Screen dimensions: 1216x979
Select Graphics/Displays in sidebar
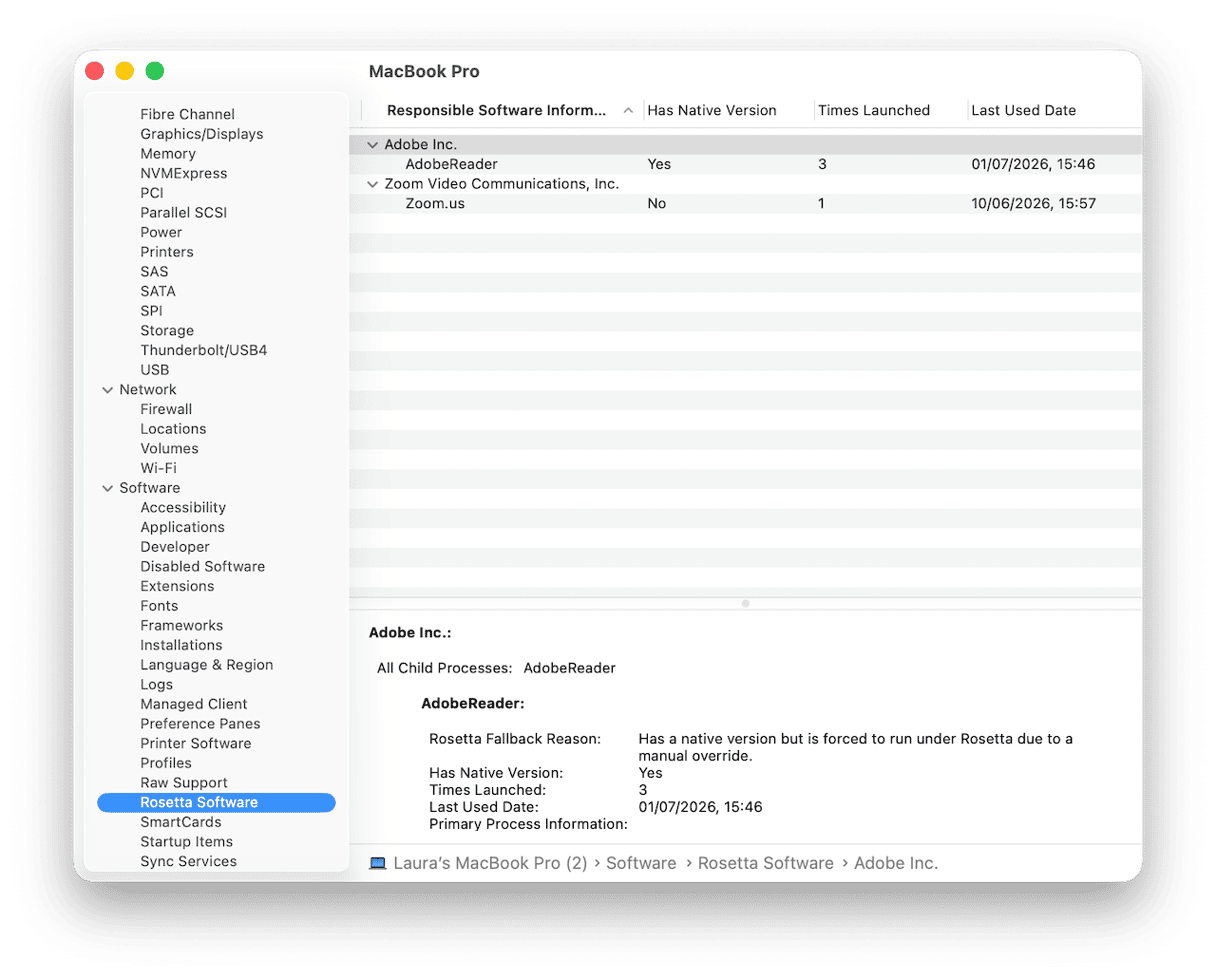[202, 134]
